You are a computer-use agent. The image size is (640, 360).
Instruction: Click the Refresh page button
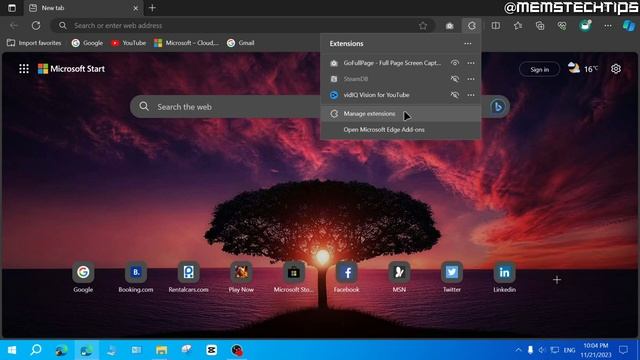(36, 26)
